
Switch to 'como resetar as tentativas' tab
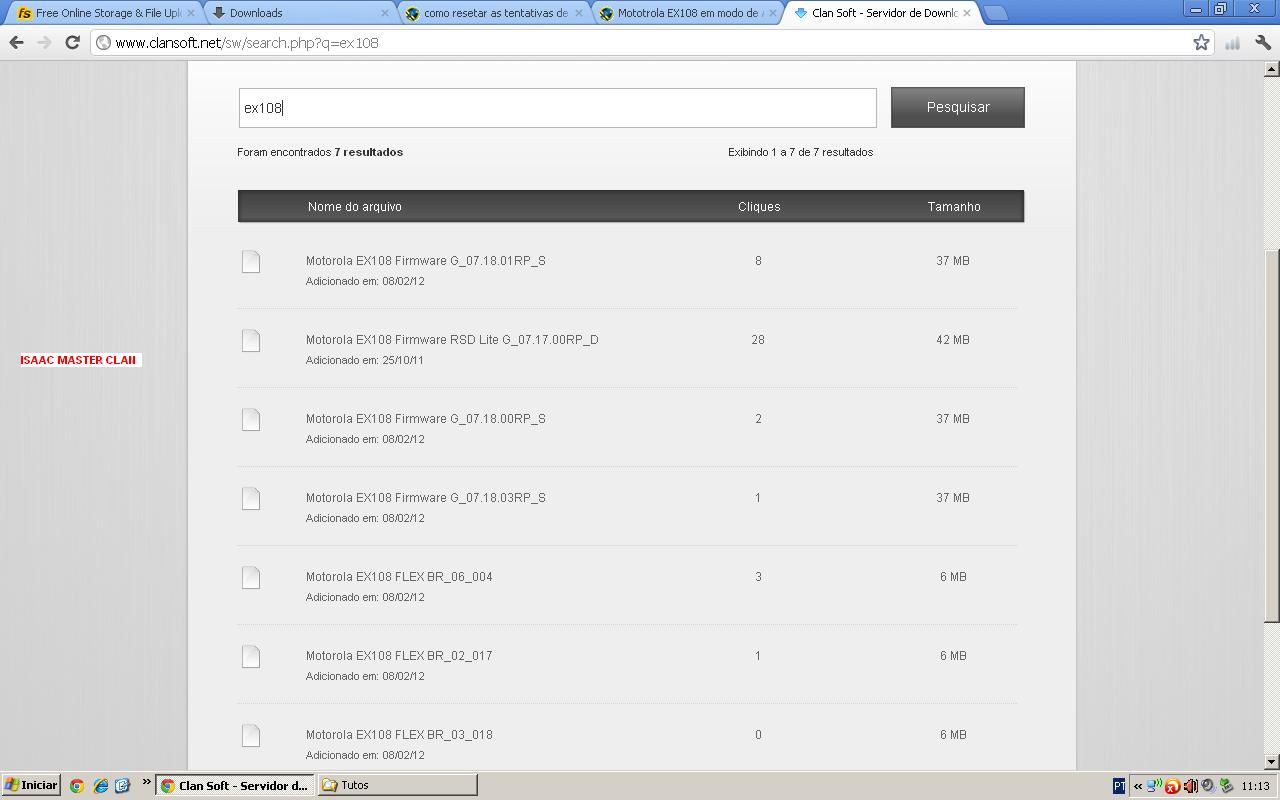point(494,13)
